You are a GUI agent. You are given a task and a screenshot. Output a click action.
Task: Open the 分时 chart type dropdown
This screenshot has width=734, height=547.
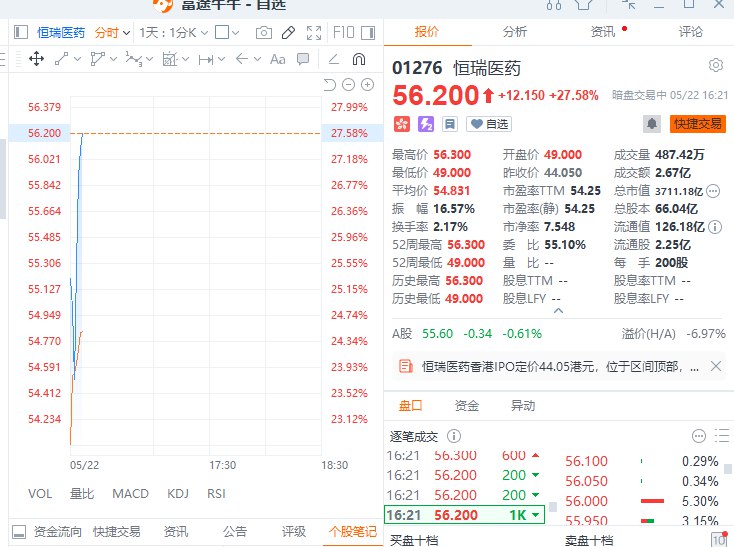pyautogui.click(x=112, y=33)
